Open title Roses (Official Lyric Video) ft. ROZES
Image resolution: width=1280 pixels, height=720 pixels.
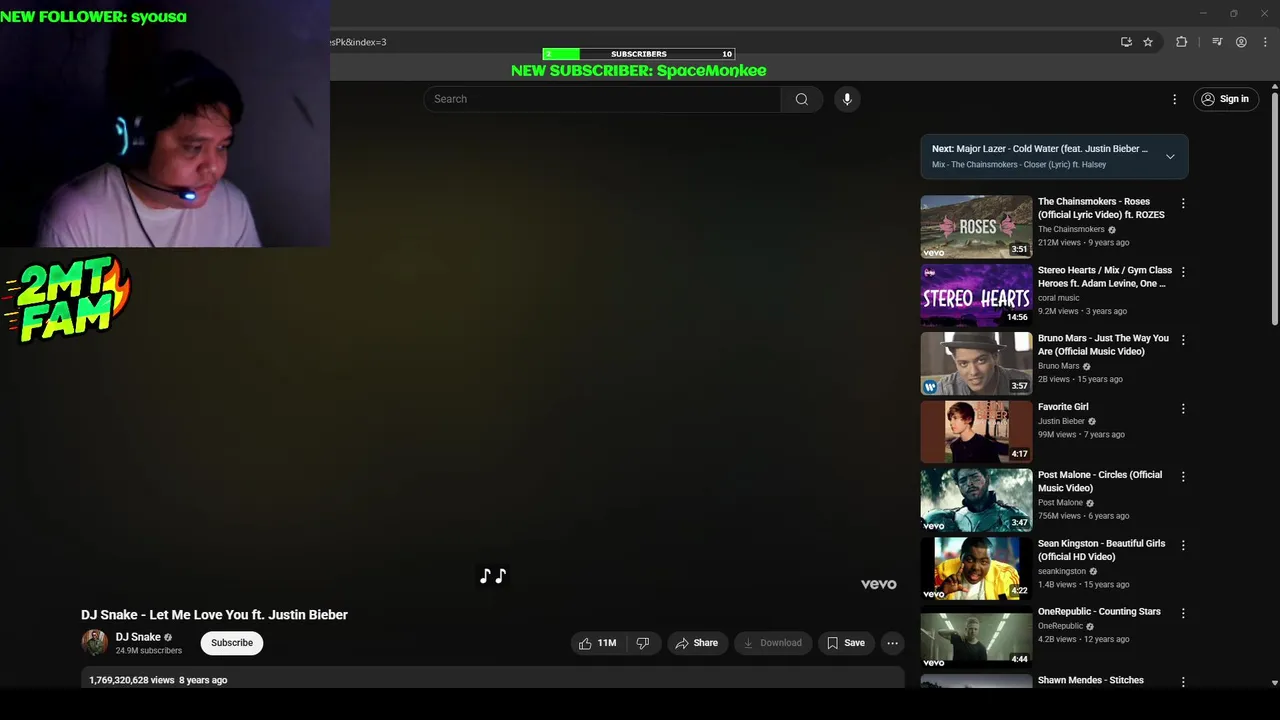[x=1101, y=208]
